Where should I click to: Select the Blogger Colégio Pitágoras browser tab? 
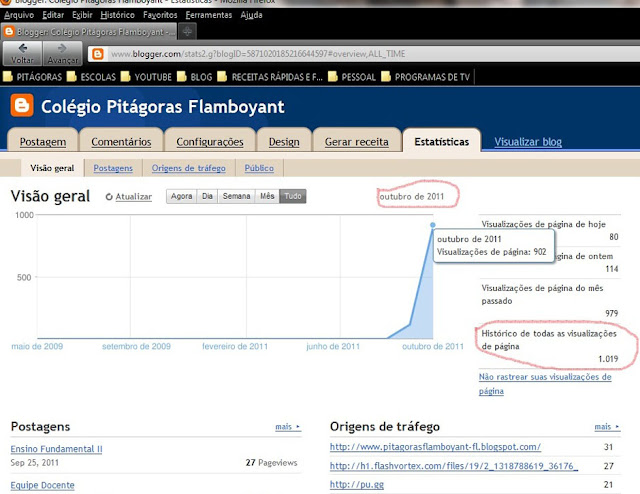89,32
